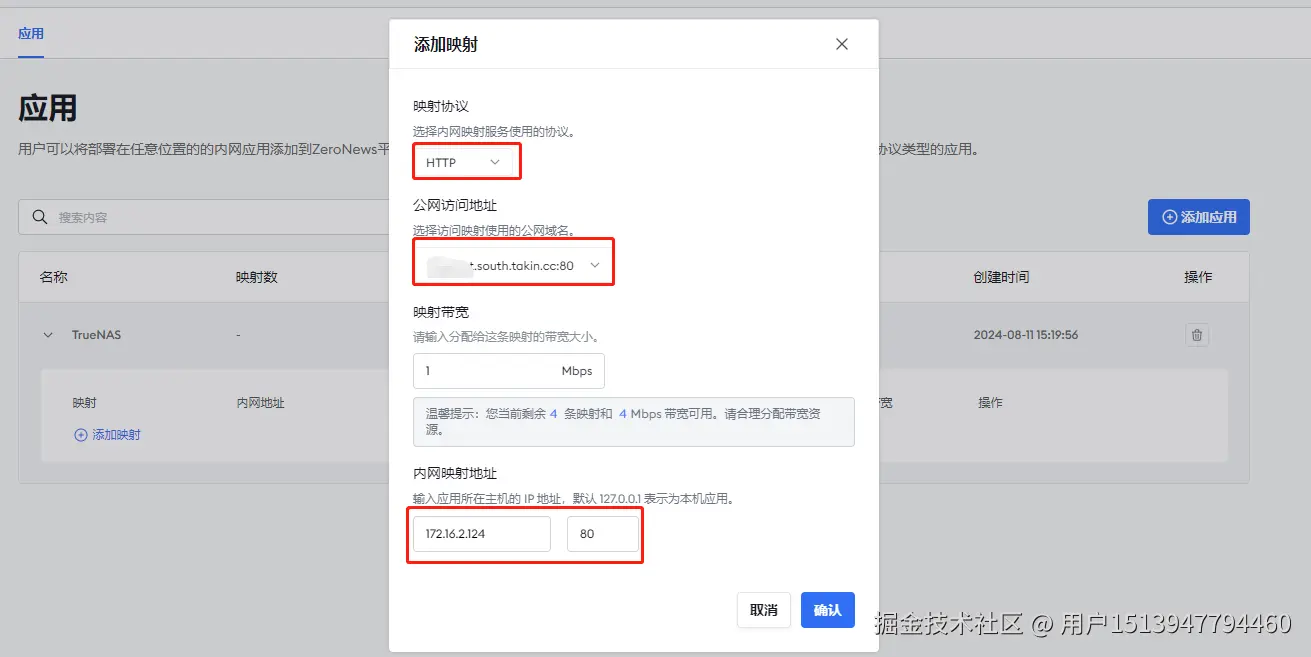Switch to the 应用 tab
Screen dimensions: 1311x657
(x=31, y=34)
